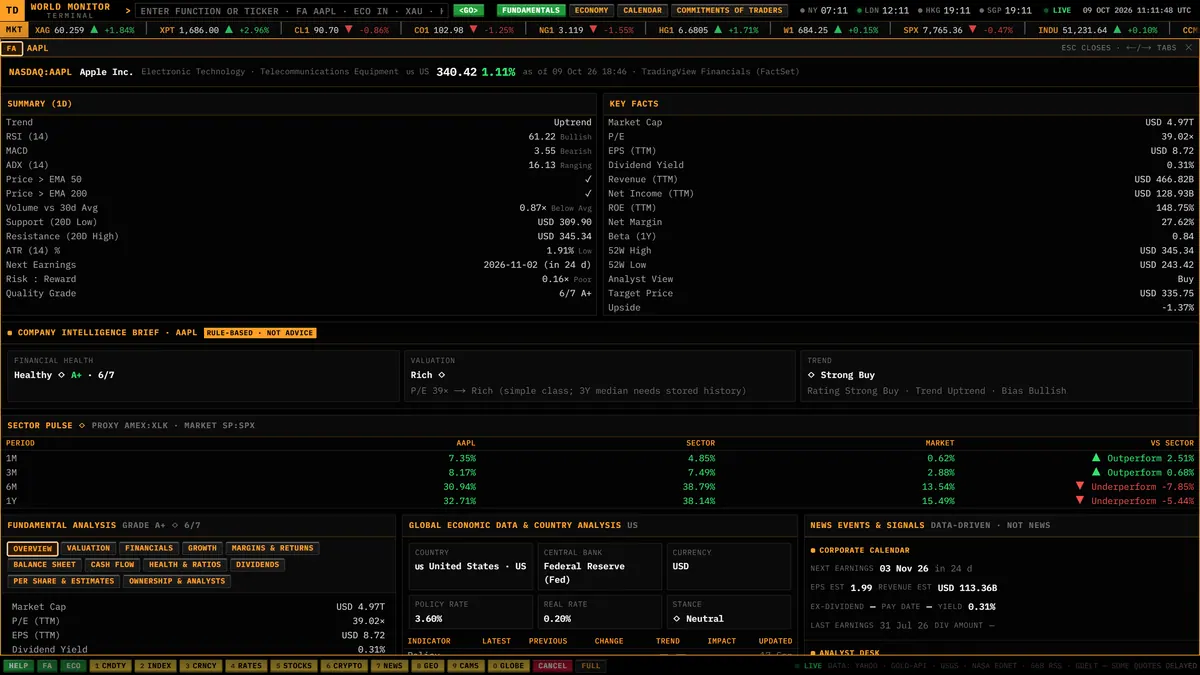Click the FA key in bottom bar
Screen dimensions: 1200x675
coord(47,666)
